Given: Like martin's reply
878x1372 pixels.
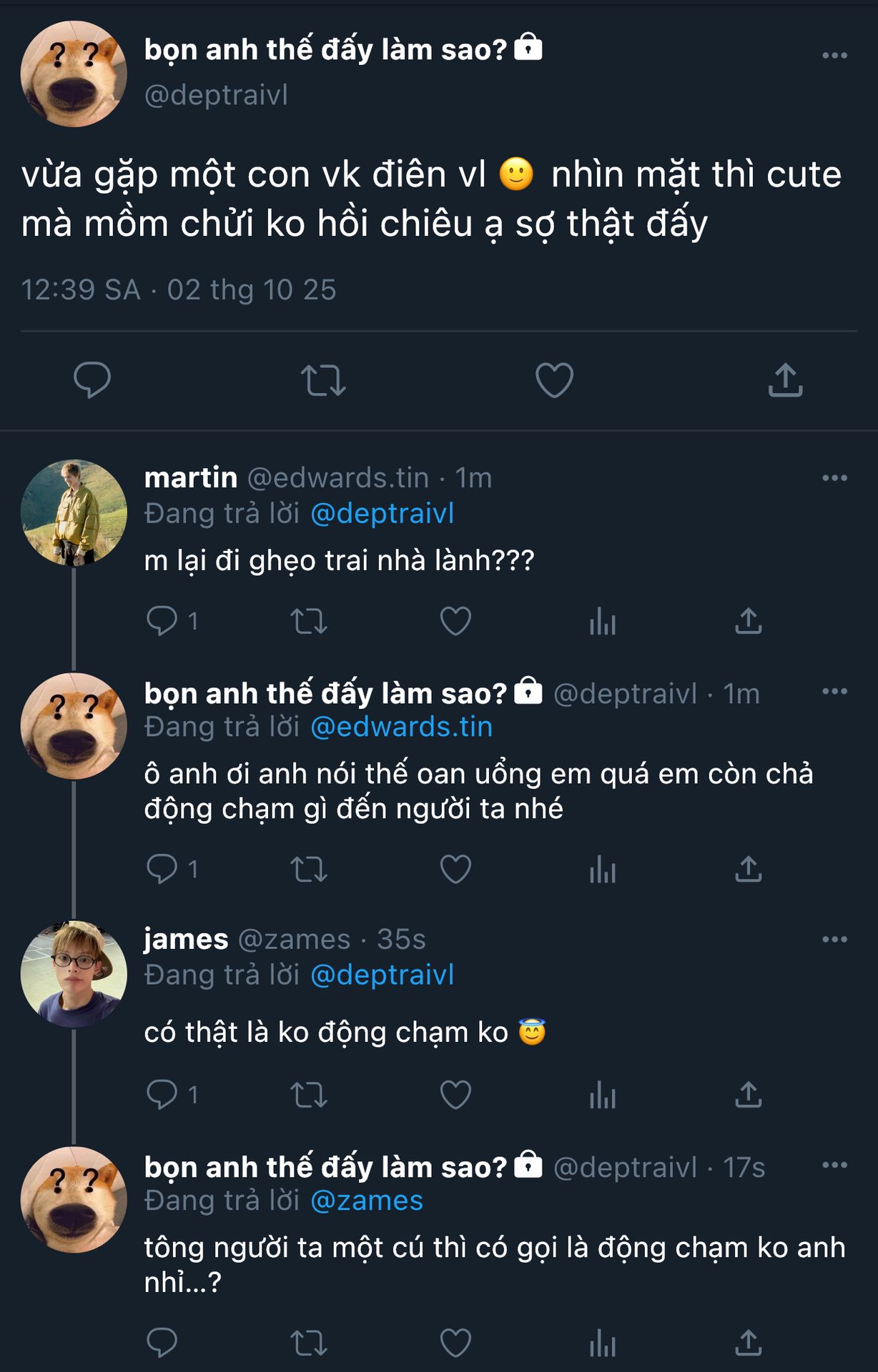Looking at the screenshot, I should pos(455,621).
